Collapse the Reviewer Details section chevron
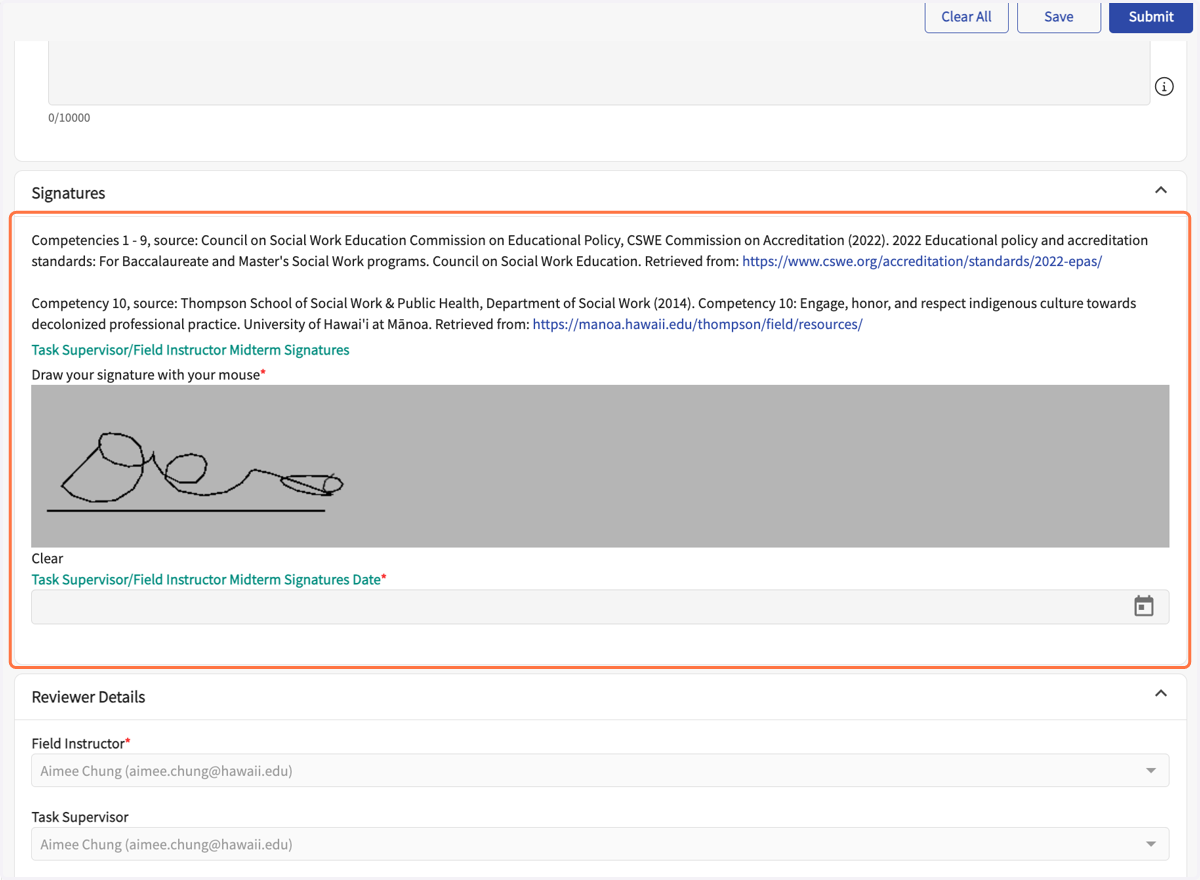 coord(1161,693)
